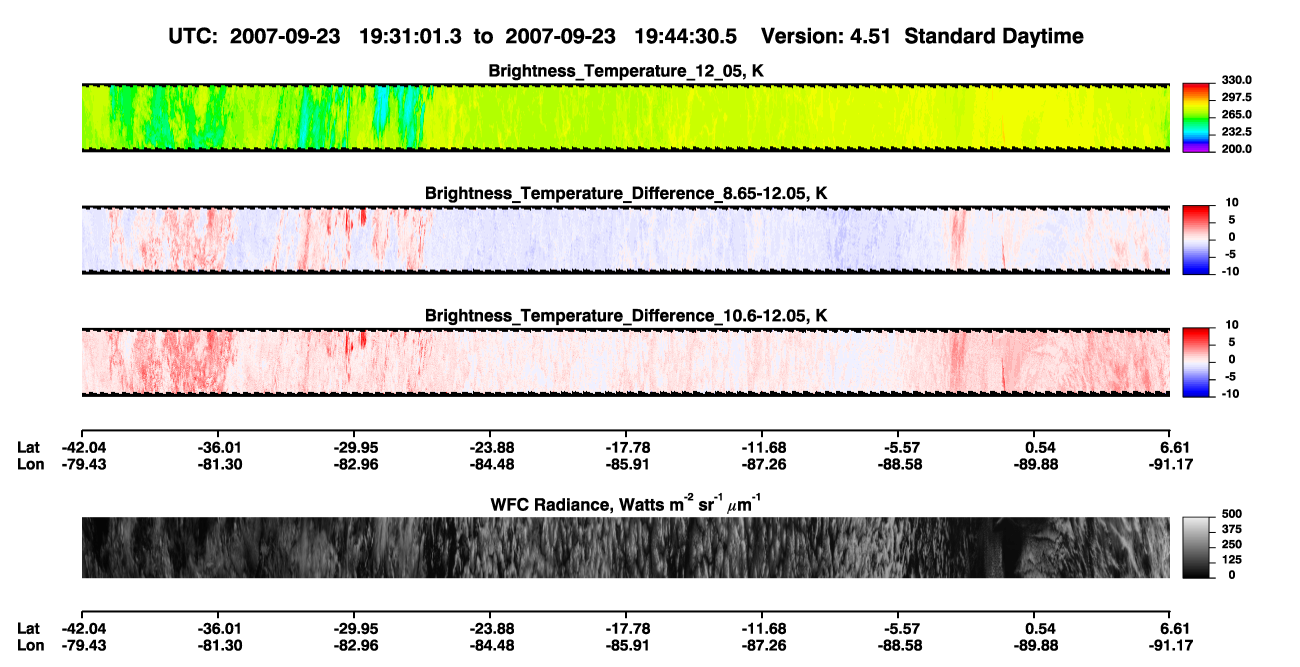
Task: Click the 8.65-12.05 temperature difference strip
Action: 625,240
